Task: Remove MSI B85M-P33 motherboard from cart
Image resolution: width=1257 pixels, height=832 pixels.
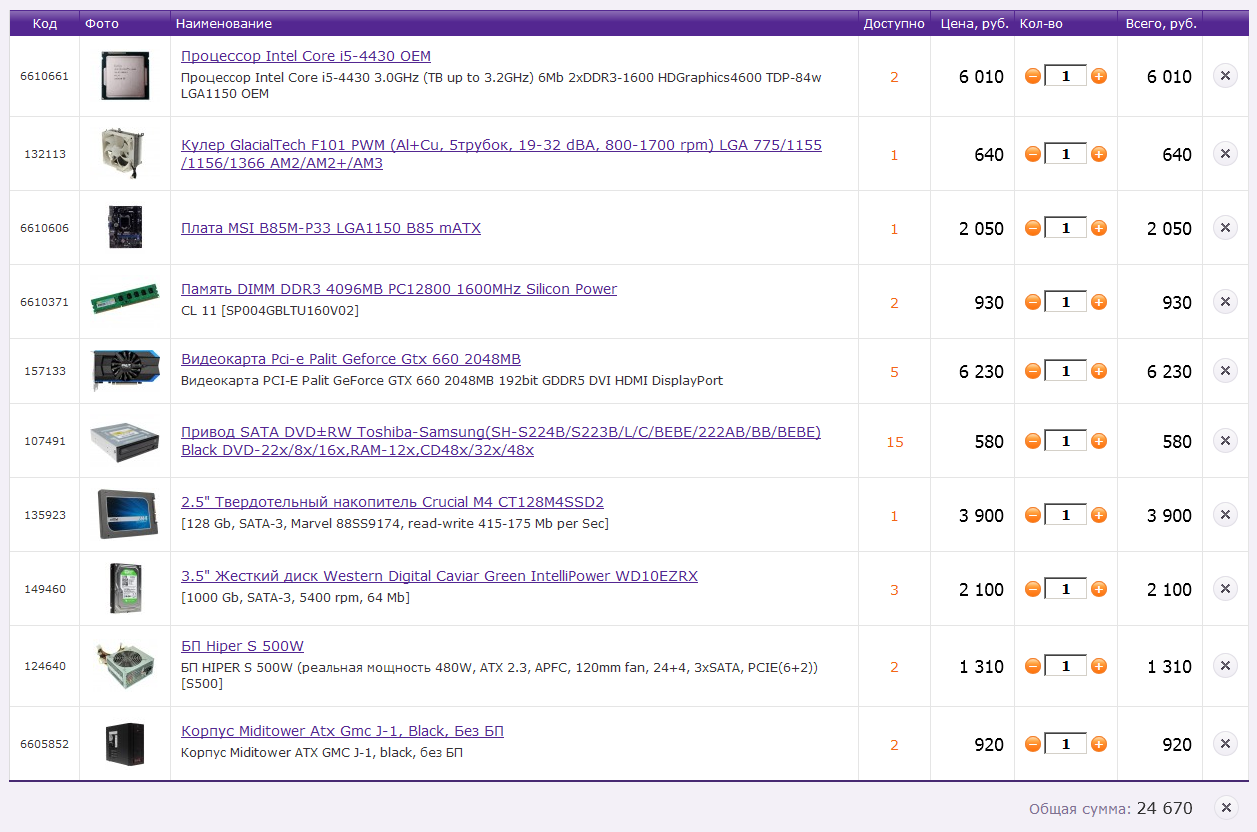Action: [x=1225, y=228]
